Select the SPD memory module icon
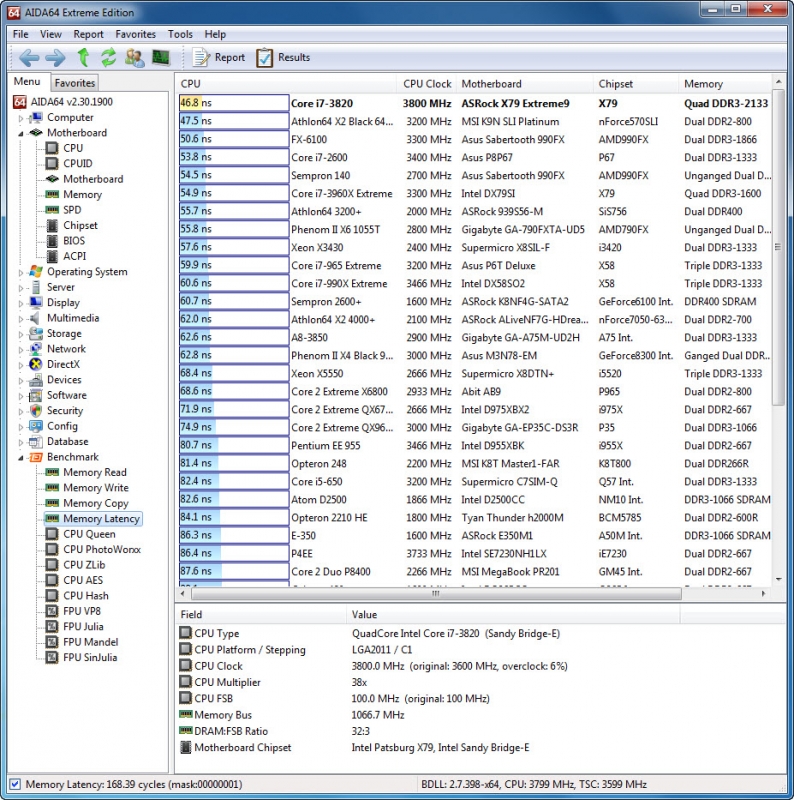The image size is (794, 800). [52, 210]
